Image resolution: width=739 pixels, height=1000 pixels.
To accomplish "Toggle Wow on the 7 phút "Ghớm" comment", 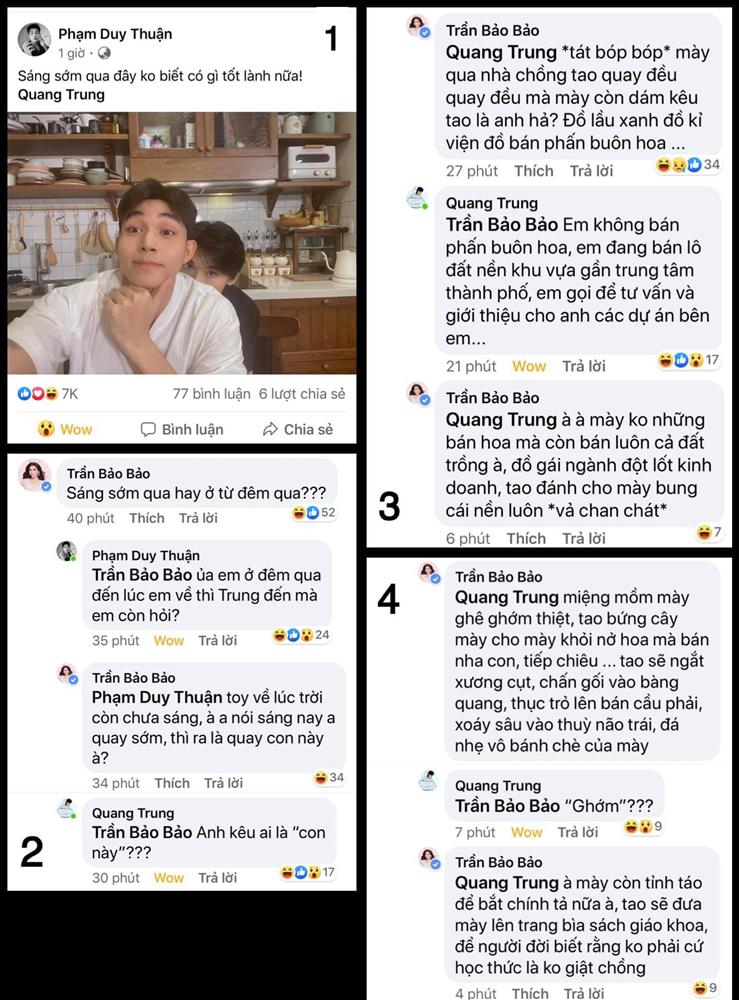I will pos(526,832).
